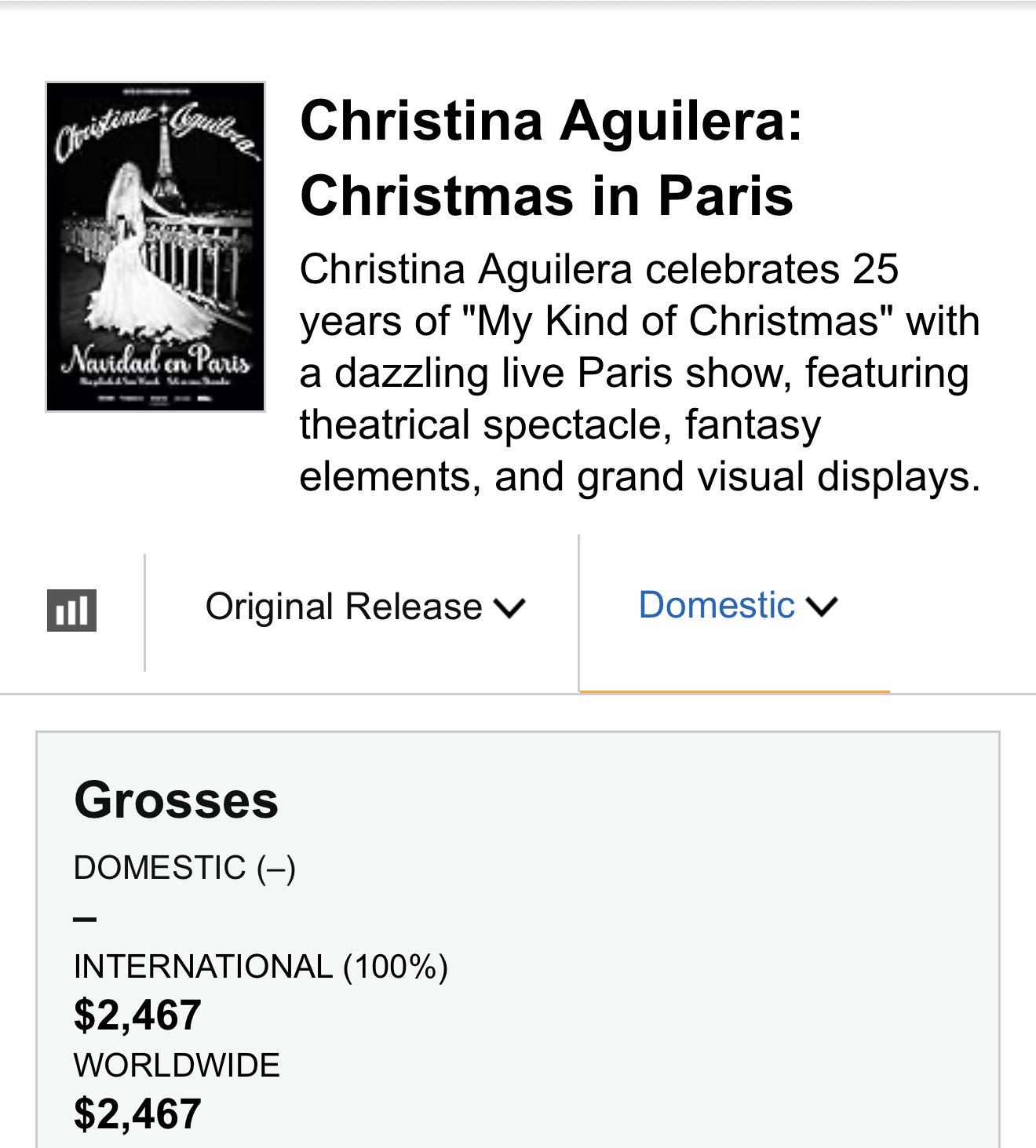The image size is (1036, 1148).
Task: Click the WORLDWIDE label
Action: click(x=177, y=1065)
